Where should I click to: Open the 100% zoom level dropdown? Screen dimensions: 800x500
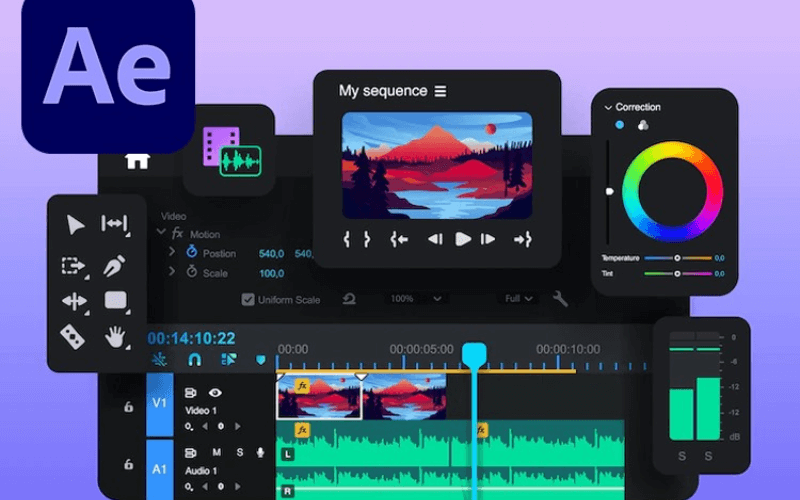point(417,299)
